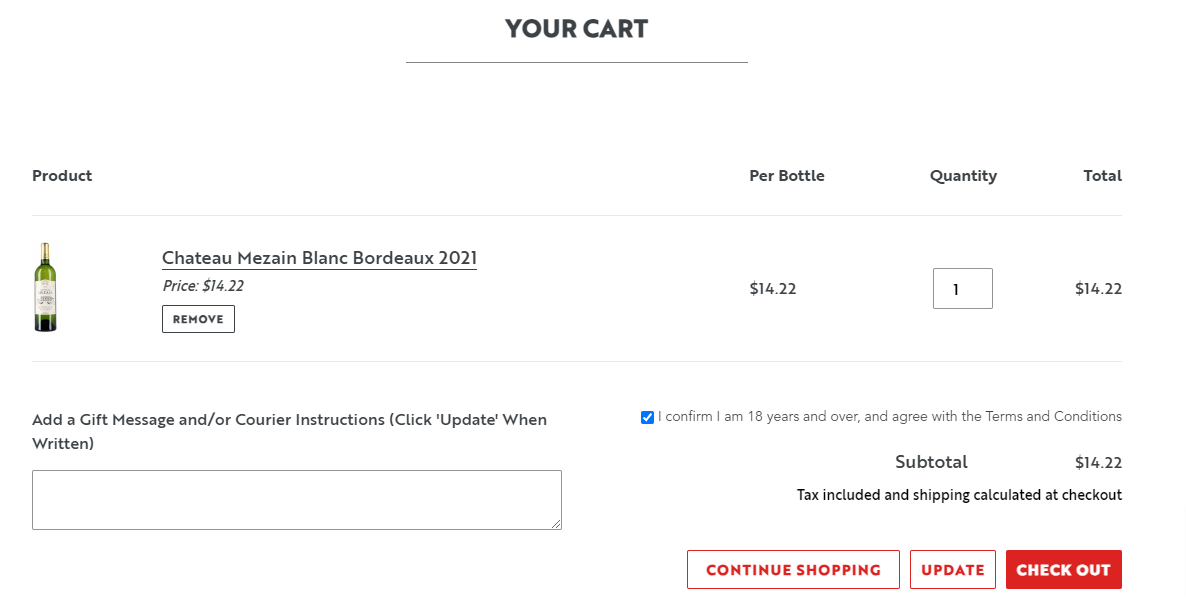Click inside the gift message text box
Screen dimensions: 1186x613
[296, 499]
